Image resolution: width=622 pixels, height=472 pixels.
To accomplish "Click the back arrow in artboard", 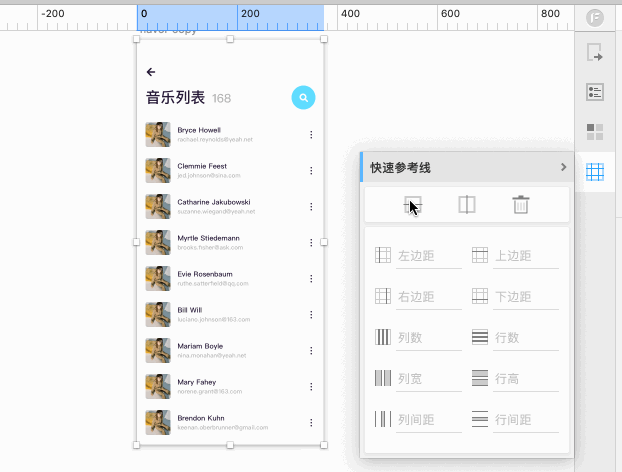I will [x=151, y=72].
